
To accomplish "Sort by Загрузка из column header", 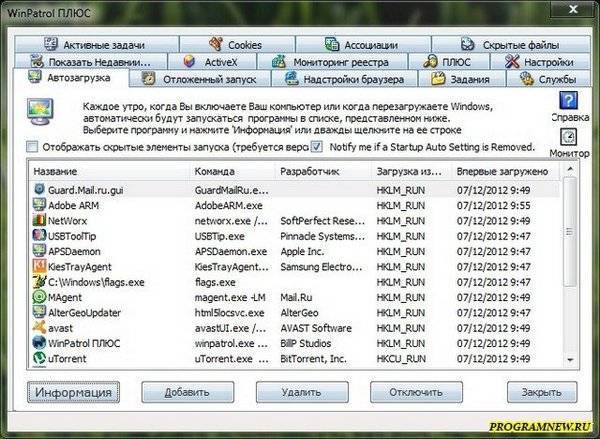I will 411,171.
